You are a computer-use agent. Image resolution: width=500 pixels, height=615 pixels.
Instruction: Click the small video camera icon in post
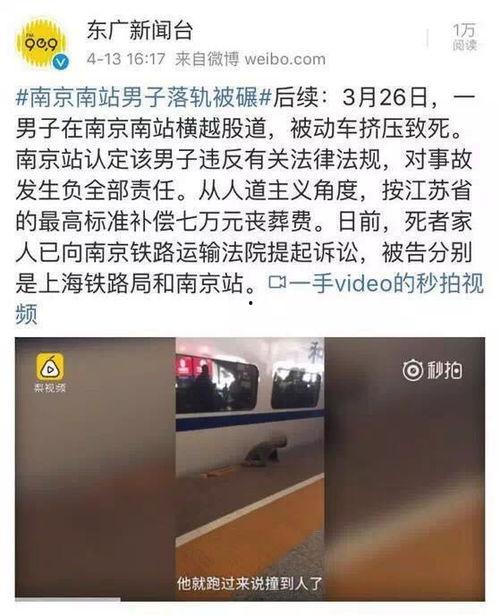(x=277, y=282)
